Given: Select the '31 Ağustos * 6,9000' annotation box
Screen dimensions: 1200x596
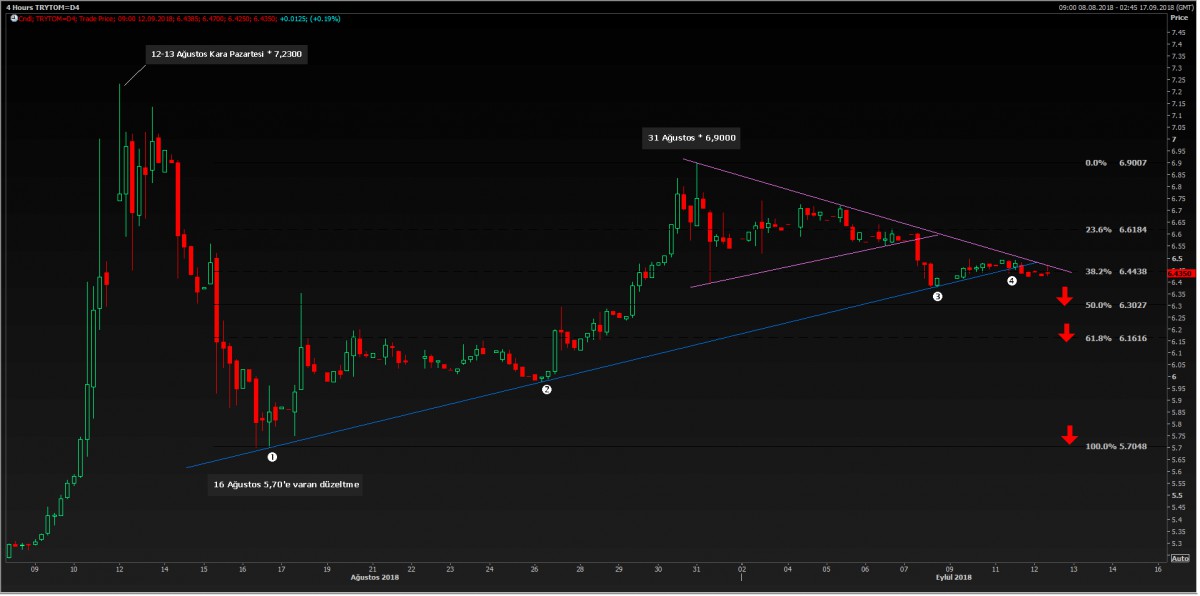Looking at the screenshot, I should tap(692, 139).
